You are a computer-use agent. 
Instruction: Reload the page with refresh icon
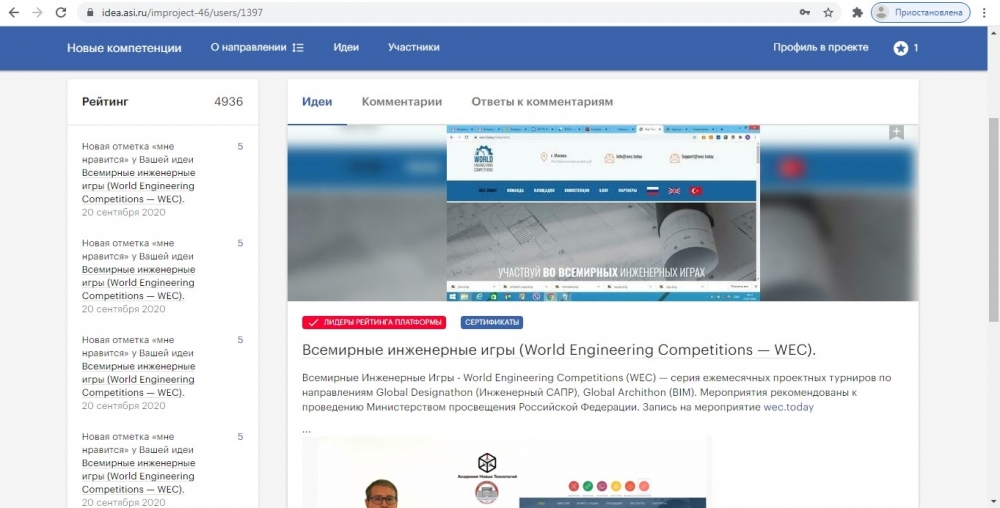point(61,12)
